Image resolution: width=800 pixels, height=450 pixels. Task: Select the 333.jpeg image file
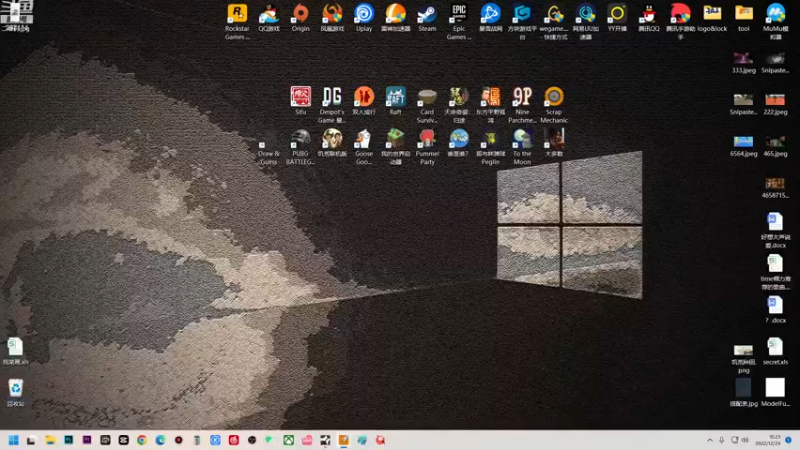[x=744, y=62]
